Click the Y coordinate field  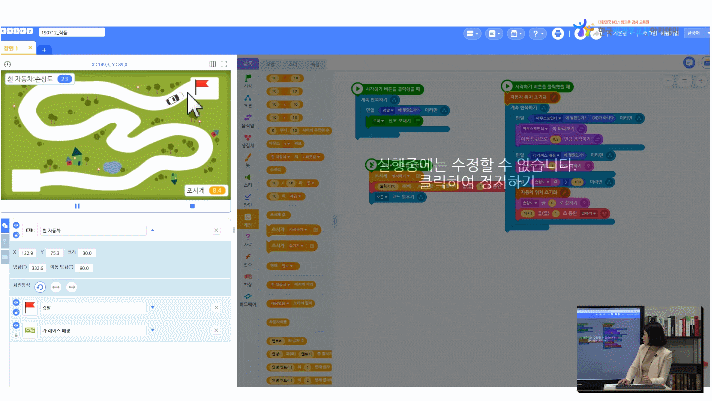(54, 253)
